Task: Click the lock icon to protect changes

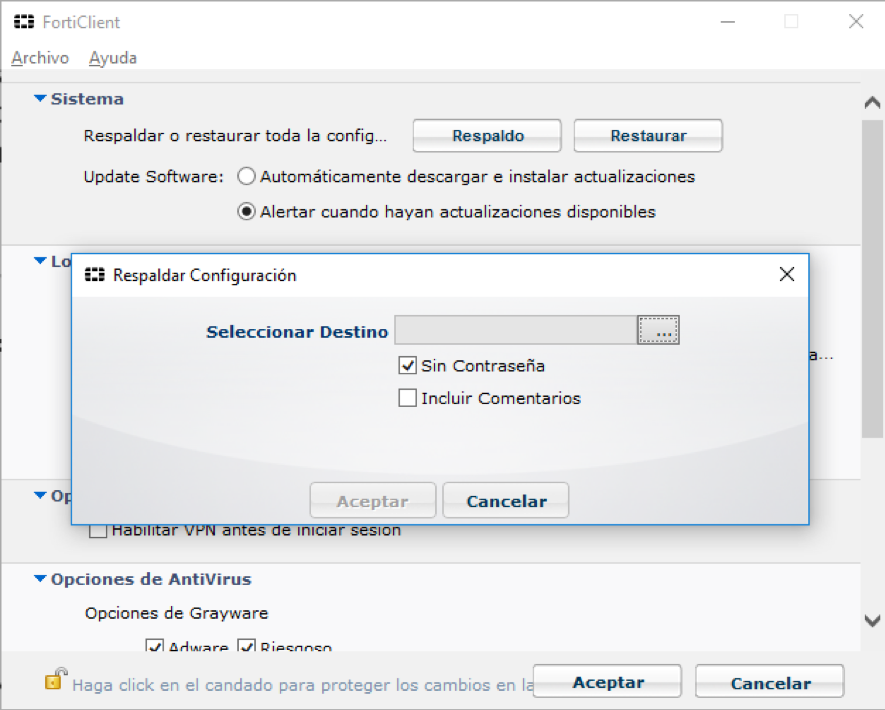Action: [55, 679]
